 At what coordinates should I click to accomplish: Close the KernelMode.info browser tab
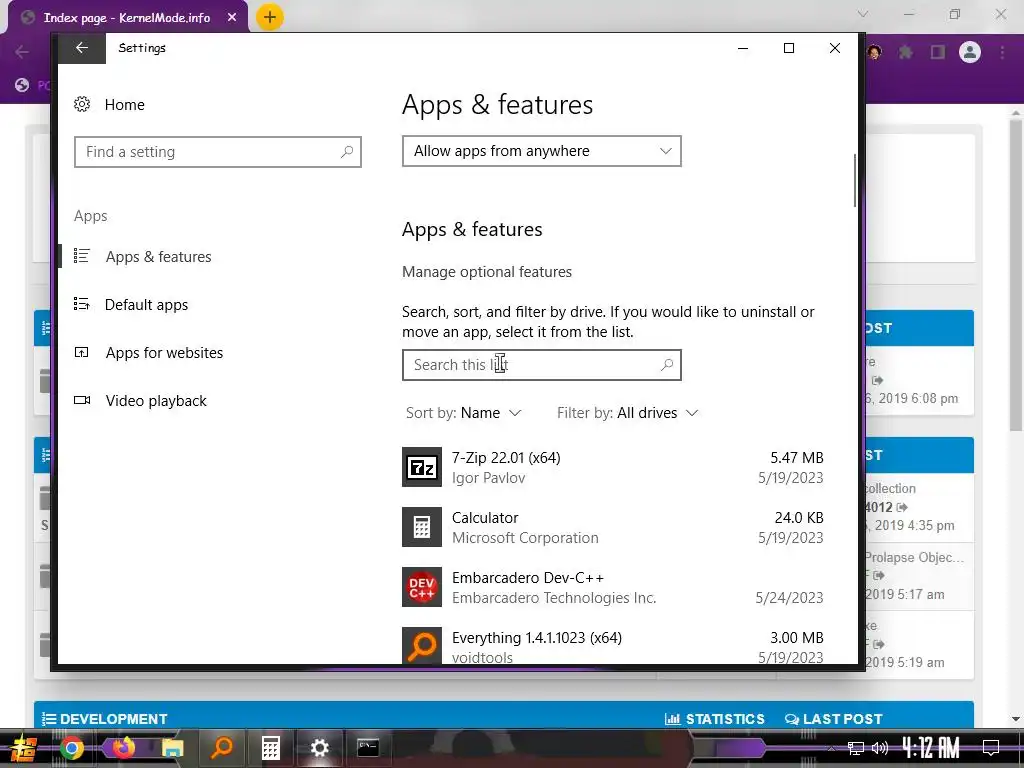232,18
